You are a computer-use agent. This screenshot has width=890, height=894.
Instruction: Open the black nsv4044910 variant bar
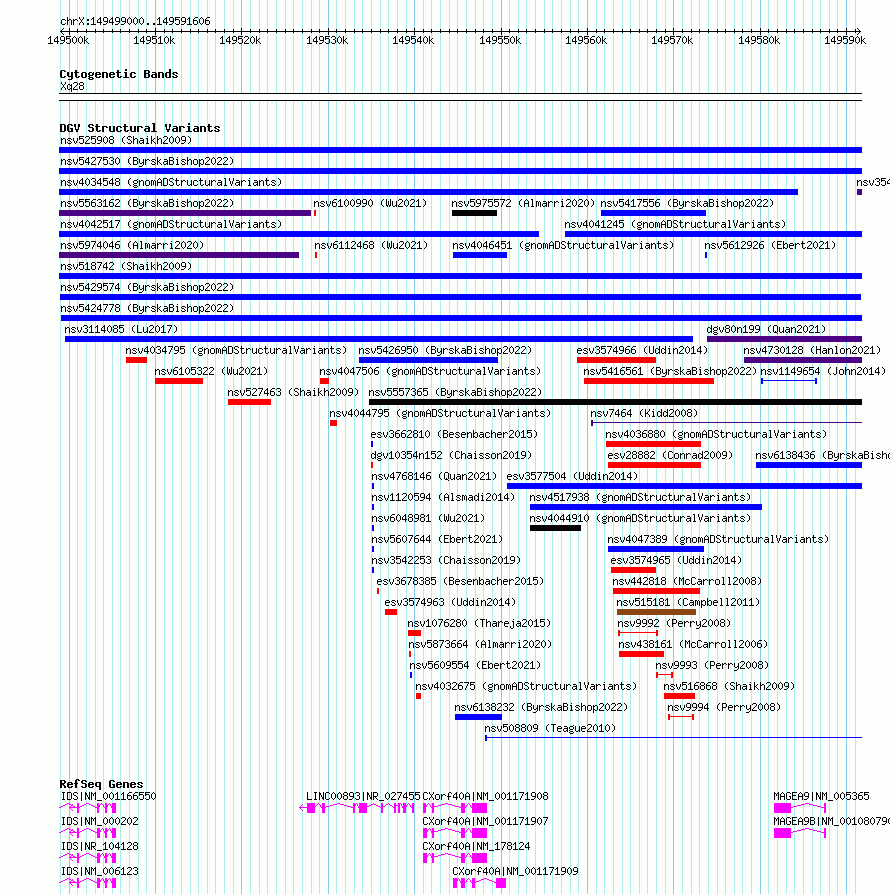555,529
